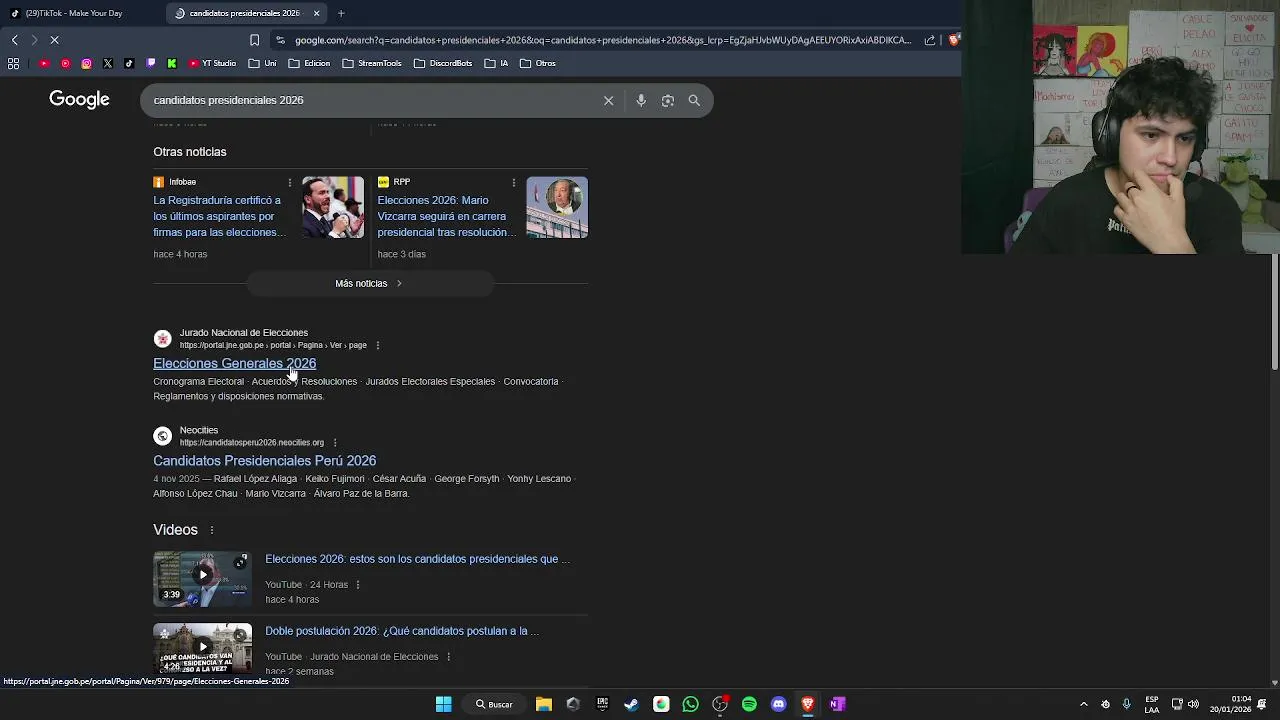The width and height of the screenshot is (1280, 720).
Task: Open the RPP Mario Vizcarra news article
Action: pyautogui.click(x=446, y=216)
